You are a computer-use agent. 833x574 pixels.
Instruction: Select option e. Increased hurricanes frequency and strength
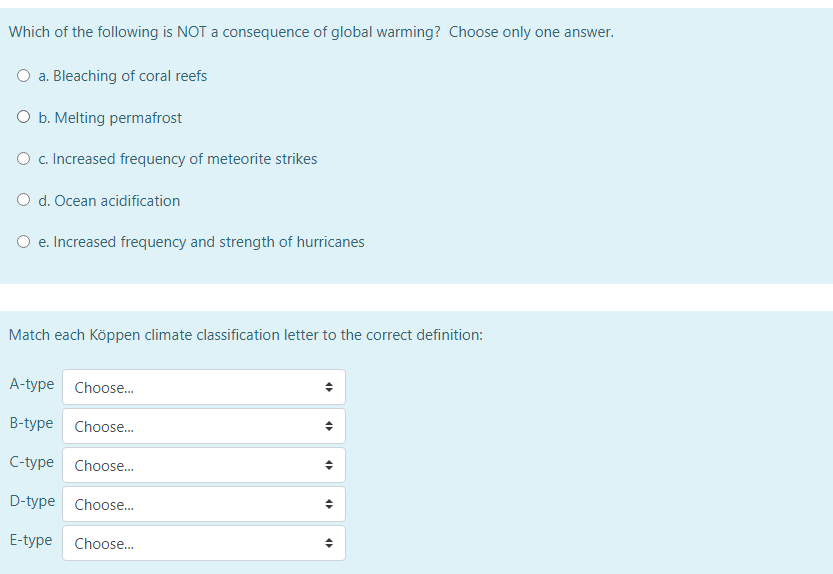coord(23,242)
